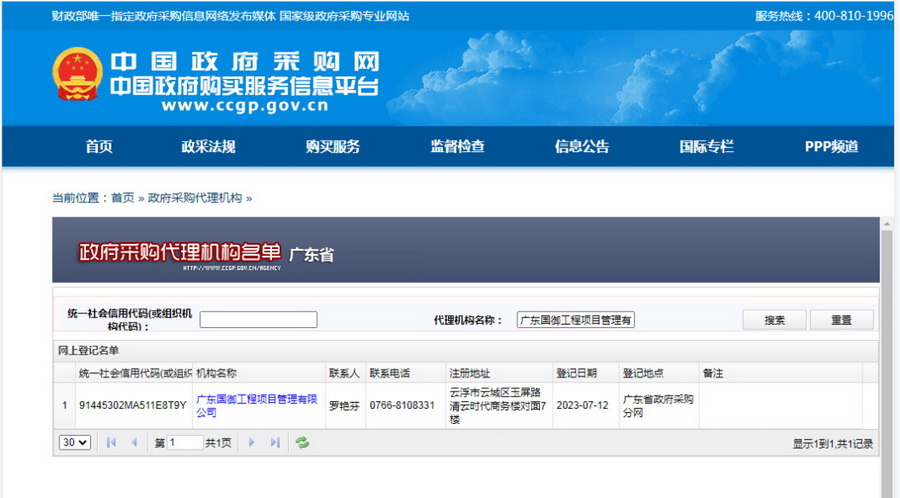
Task: Click the 搜索 button
Action: (x=774, y=320)
